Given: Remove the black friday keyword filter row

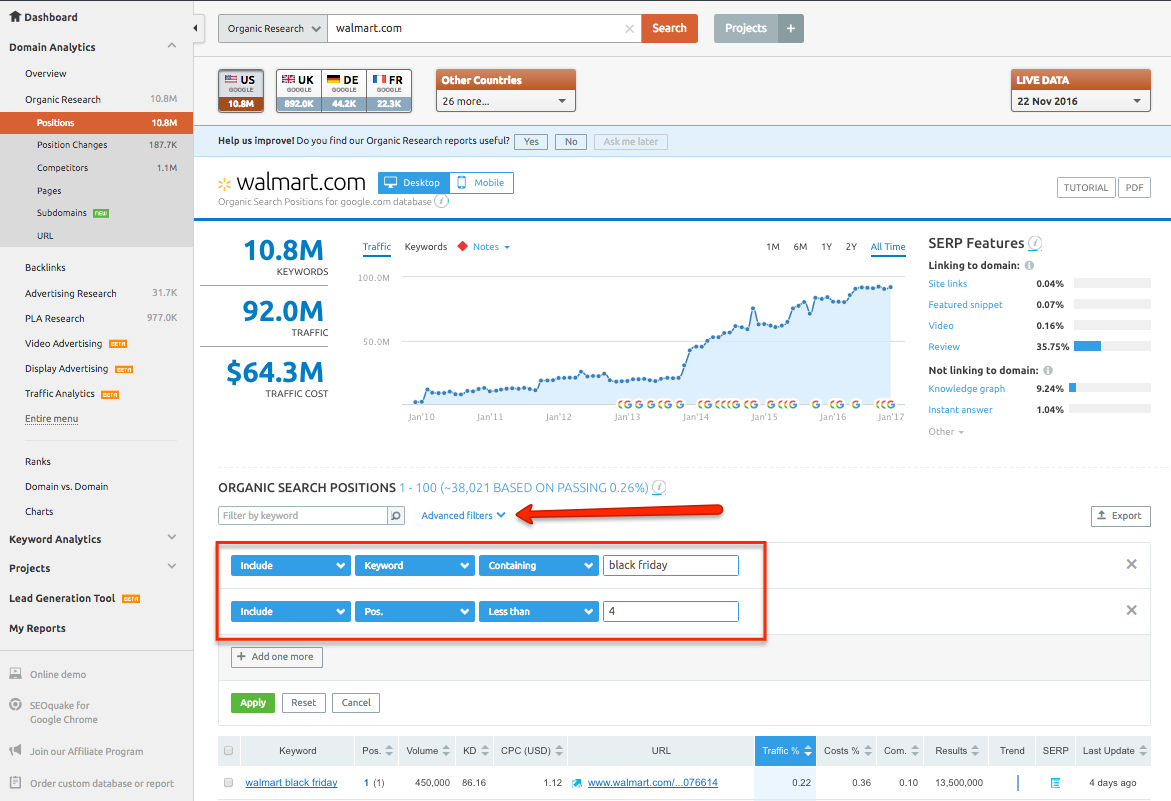Looking at the screenshot, I should (1131, 565).
